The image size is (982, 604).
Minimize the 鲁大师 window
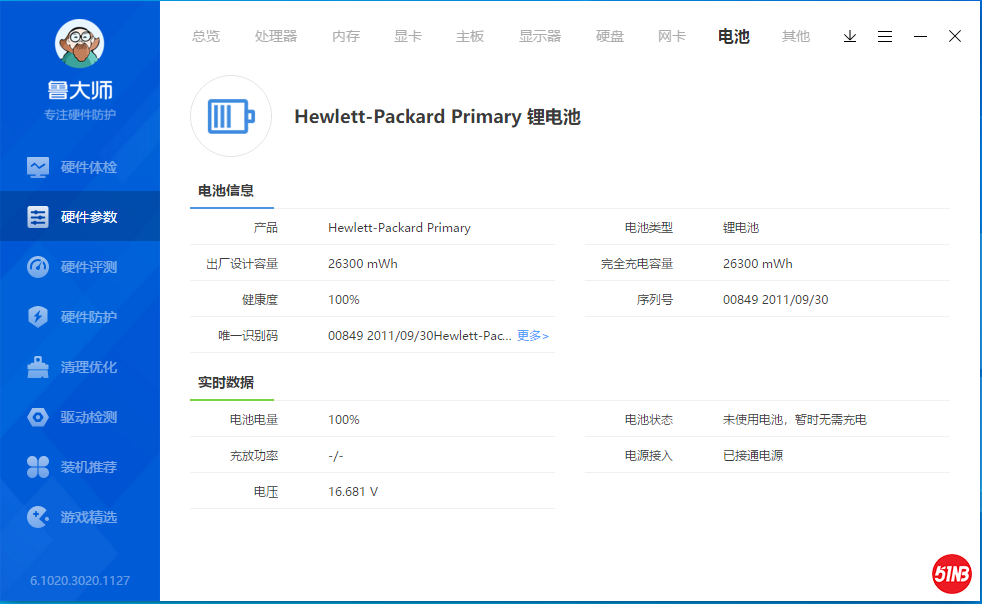coord(920,36)
